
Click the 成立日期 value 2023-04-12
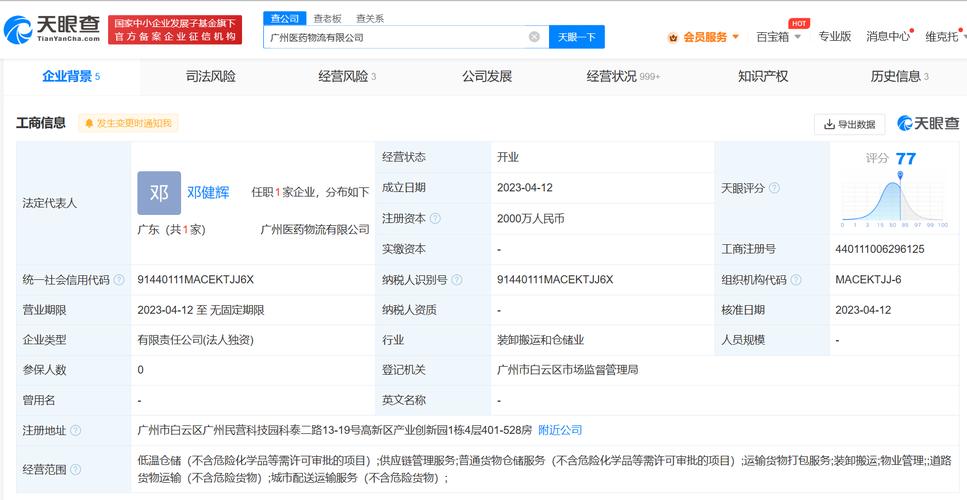pos(525,187)
